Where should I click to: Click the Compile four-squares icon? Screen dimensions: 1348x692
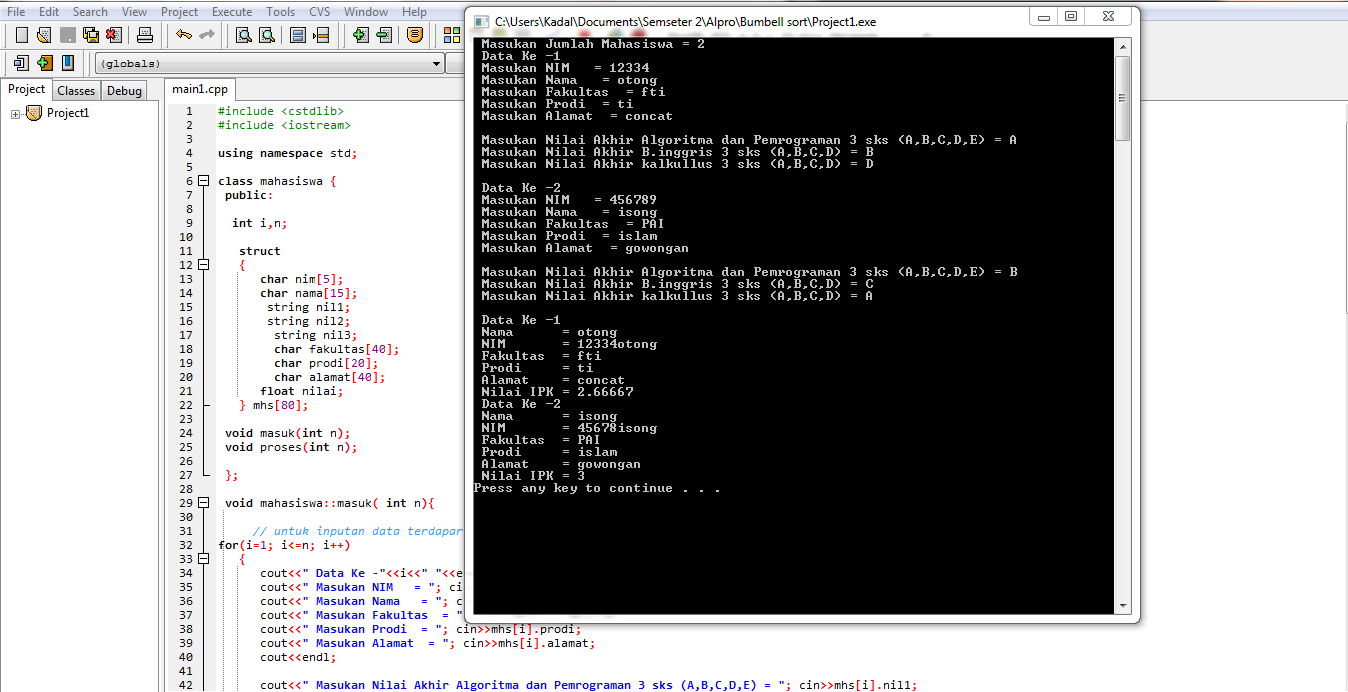451,35
